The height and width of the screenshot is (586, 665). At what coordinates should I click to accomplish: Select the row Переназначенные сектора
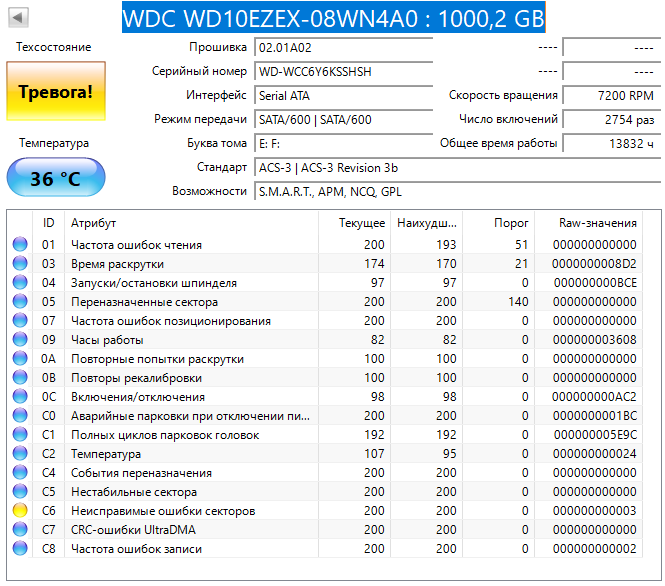point(327,301)
